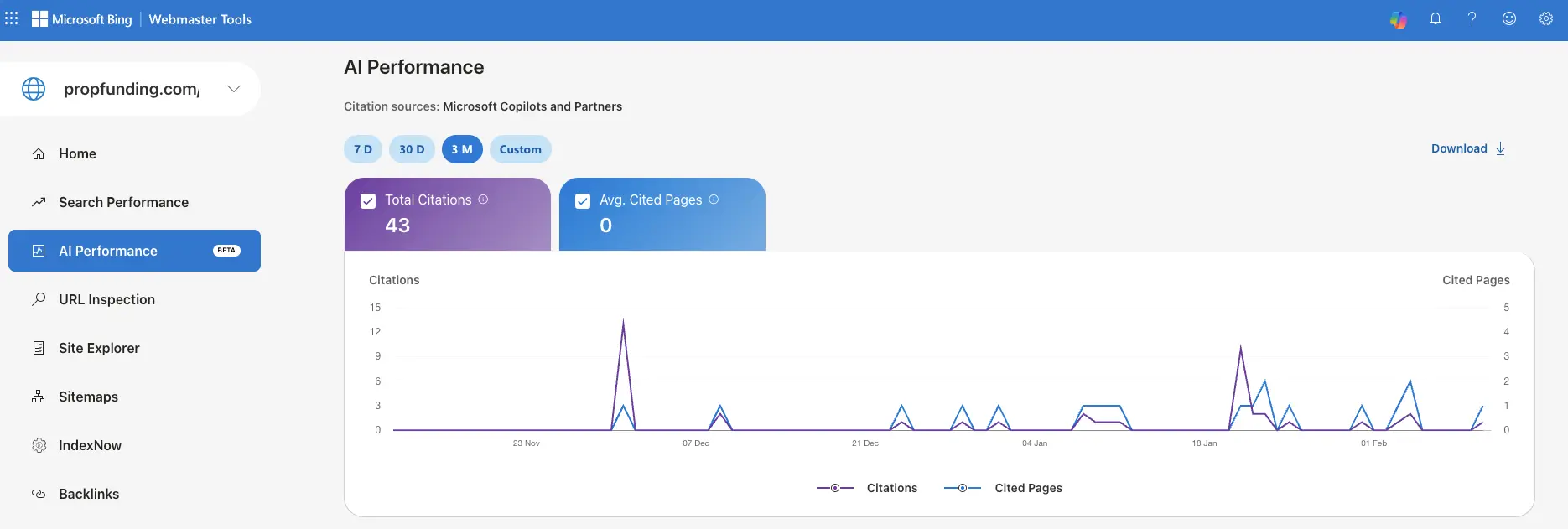Screen dimensions: 1568x529
Task: Click the URL Inspection magnifier icon
Action: 39,299
